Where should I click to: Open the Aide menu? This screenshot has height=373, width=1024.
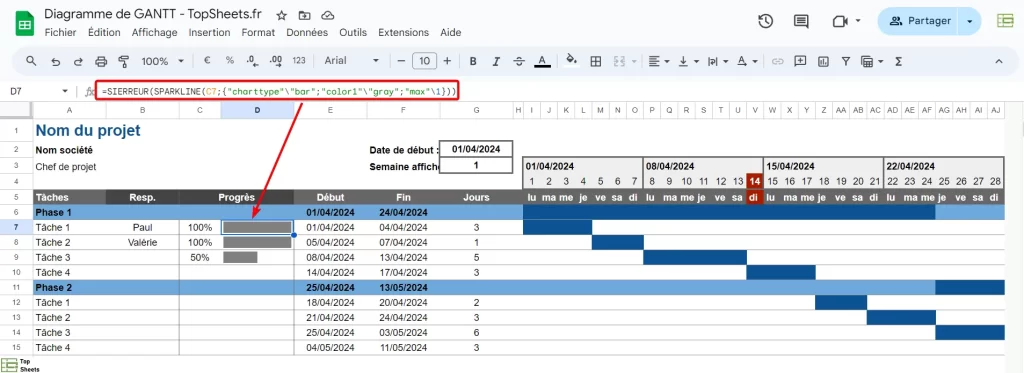tap(451, 32)
